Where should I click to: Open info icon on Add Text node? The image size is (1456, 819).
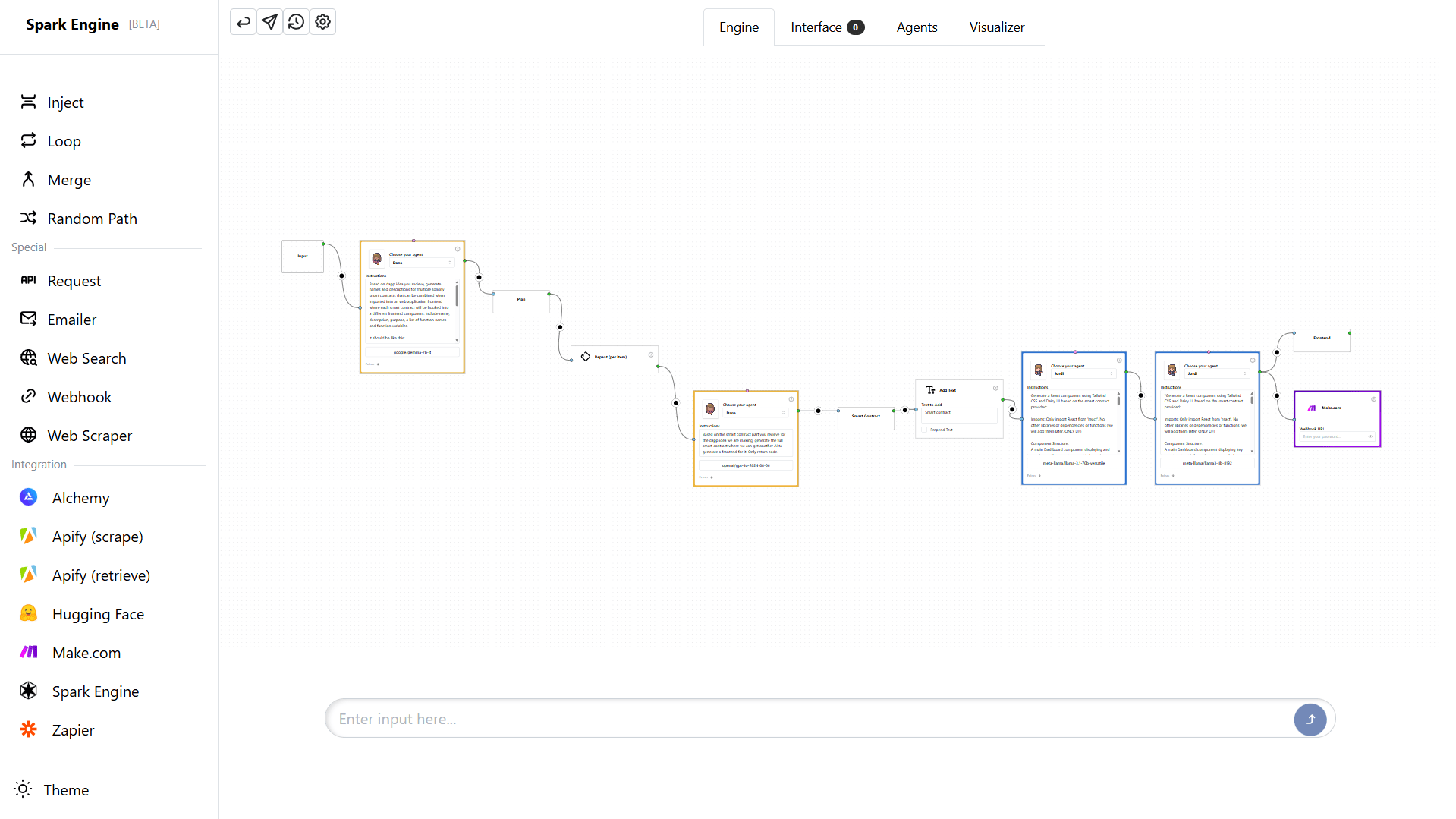click(x=996, y=388)
